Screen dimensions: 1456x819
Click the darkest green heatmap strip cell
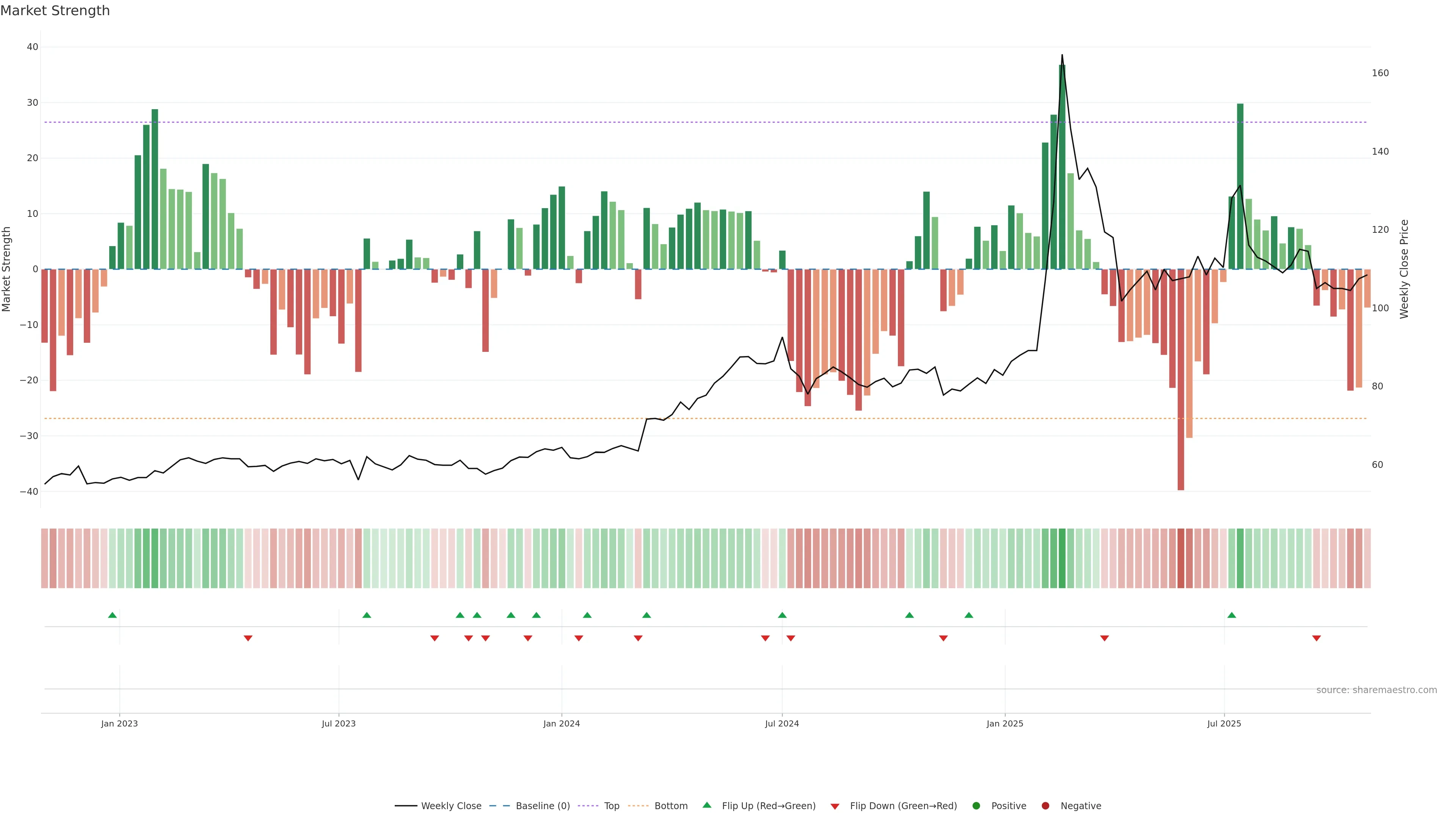point(1062,559)
